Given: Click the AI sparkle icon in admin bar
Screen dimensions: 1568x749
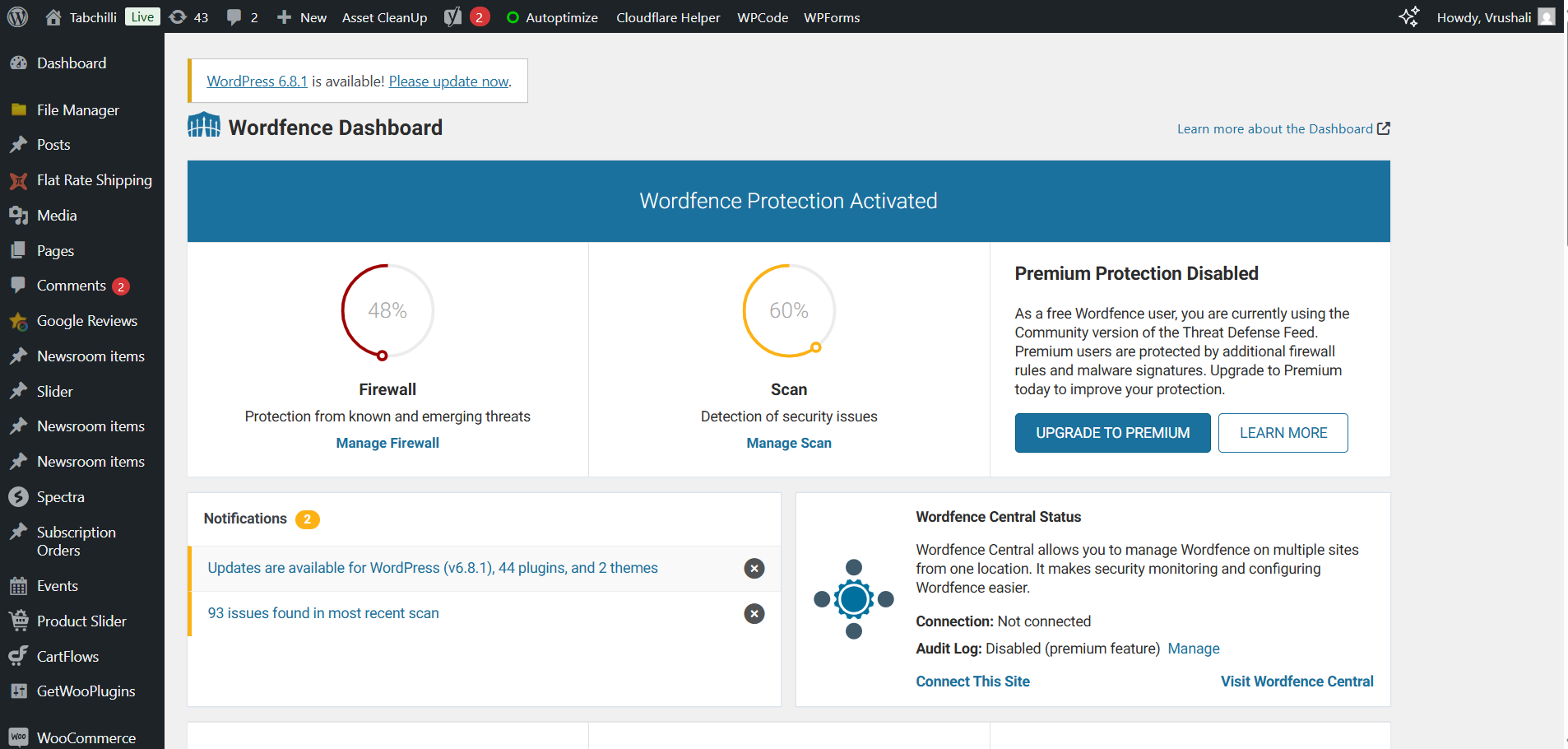Looking at the screenshot, I should point(1408,17).
